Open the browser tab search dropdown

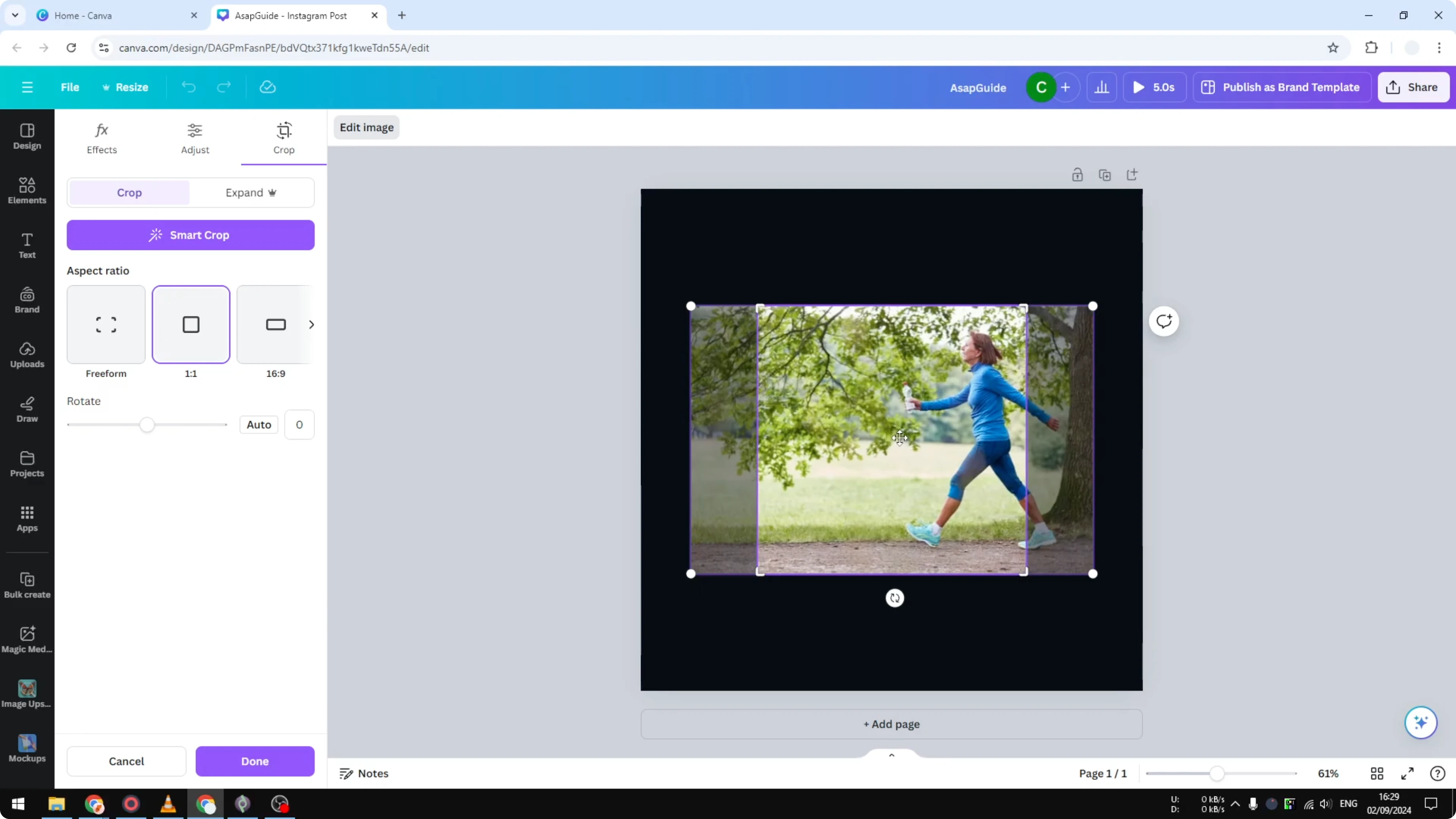click(15, 15)
